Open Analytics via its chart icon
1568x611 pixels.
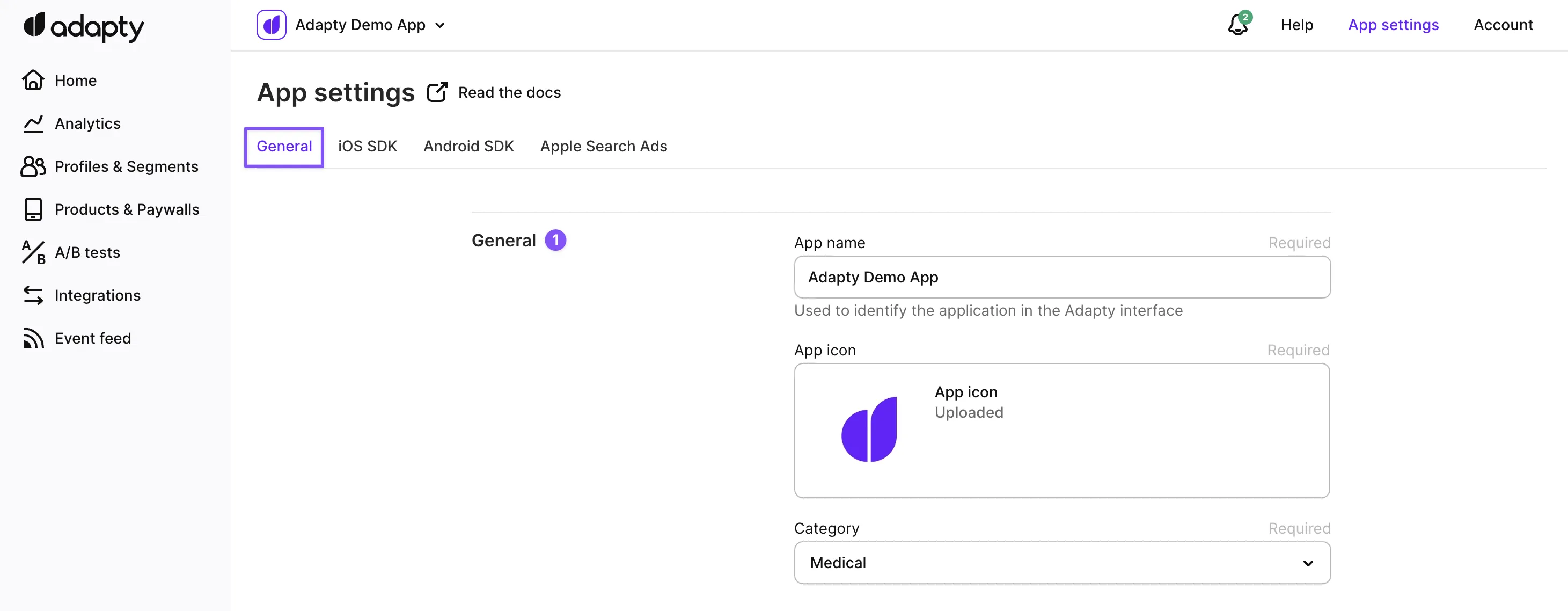(x=33, y=123)
